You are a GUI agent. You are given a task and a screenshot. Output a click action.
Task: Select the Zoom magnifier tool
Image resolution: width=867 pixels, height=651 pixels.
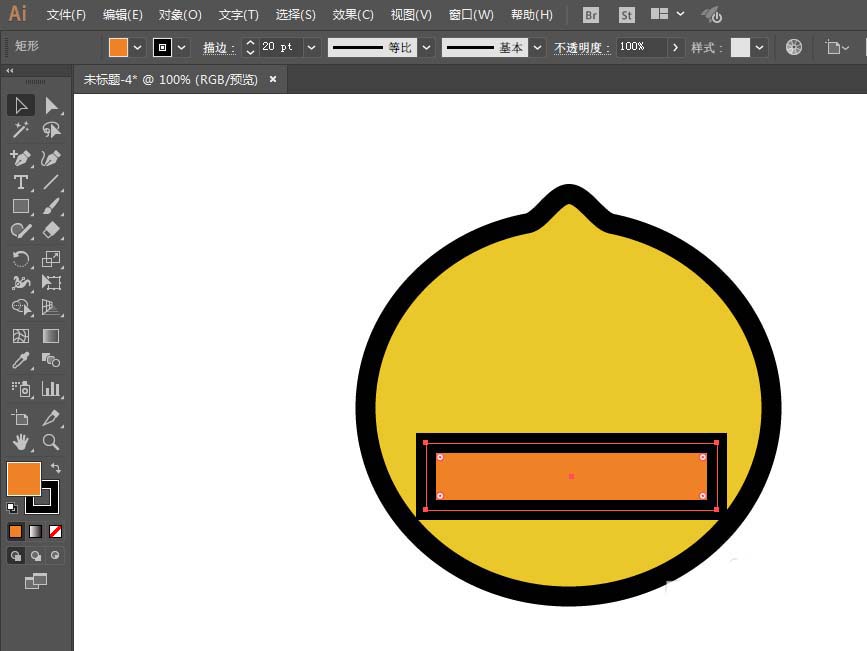[x=51, y=442]
